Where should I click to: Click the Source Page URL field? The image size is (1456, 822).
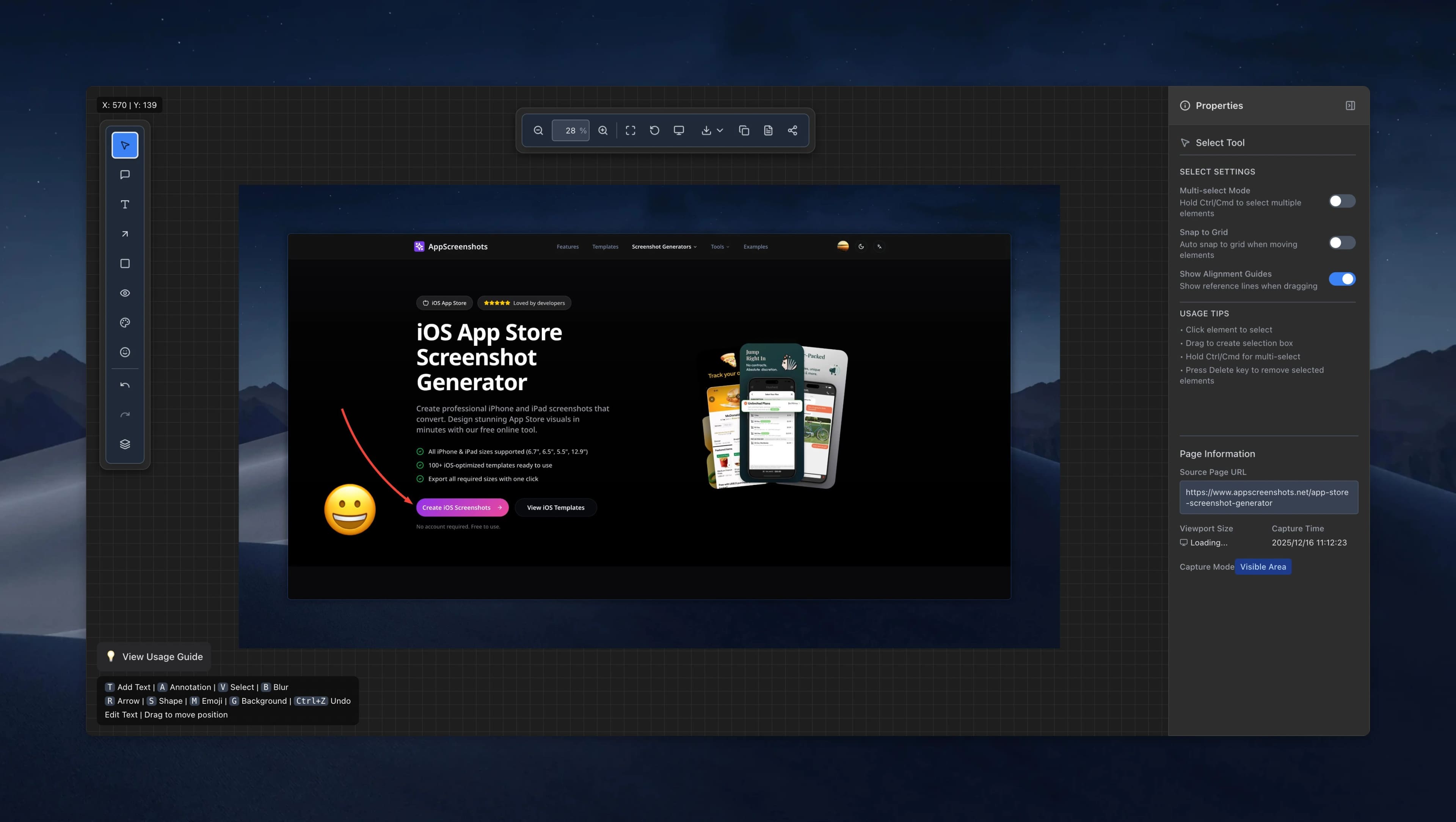(x=1268, y=497)
